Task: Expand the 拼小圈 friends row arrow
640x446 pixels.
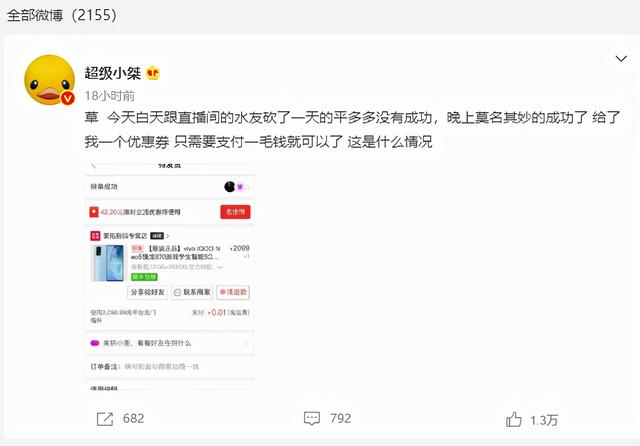Action: click(246, 344)
